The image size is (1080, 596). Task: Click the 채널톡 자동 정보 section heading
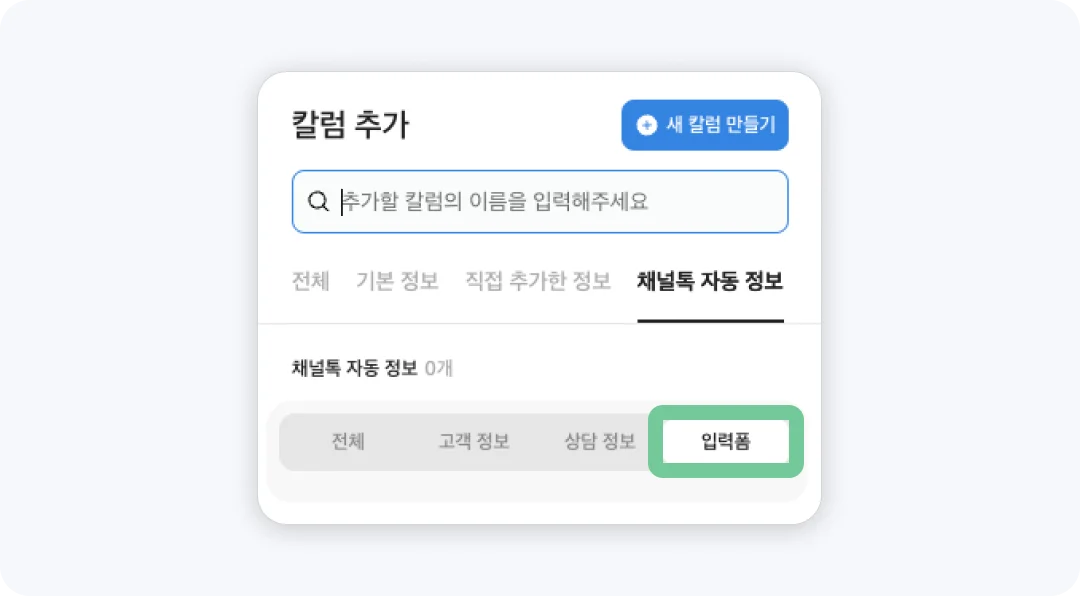pyautogui.click(x=354, y=368)
